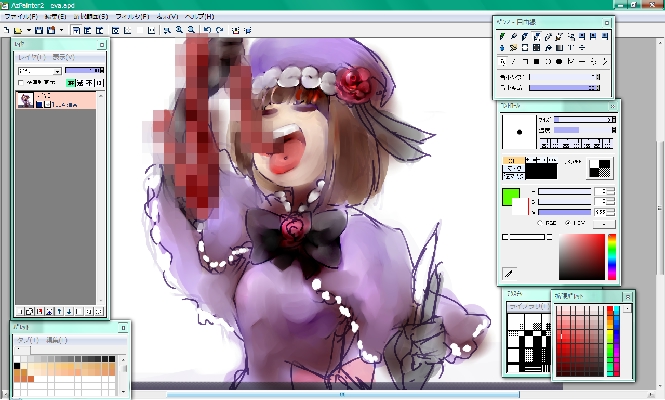
Task: Click the Zoom in magnifier icon
Action: pos(179,30)
